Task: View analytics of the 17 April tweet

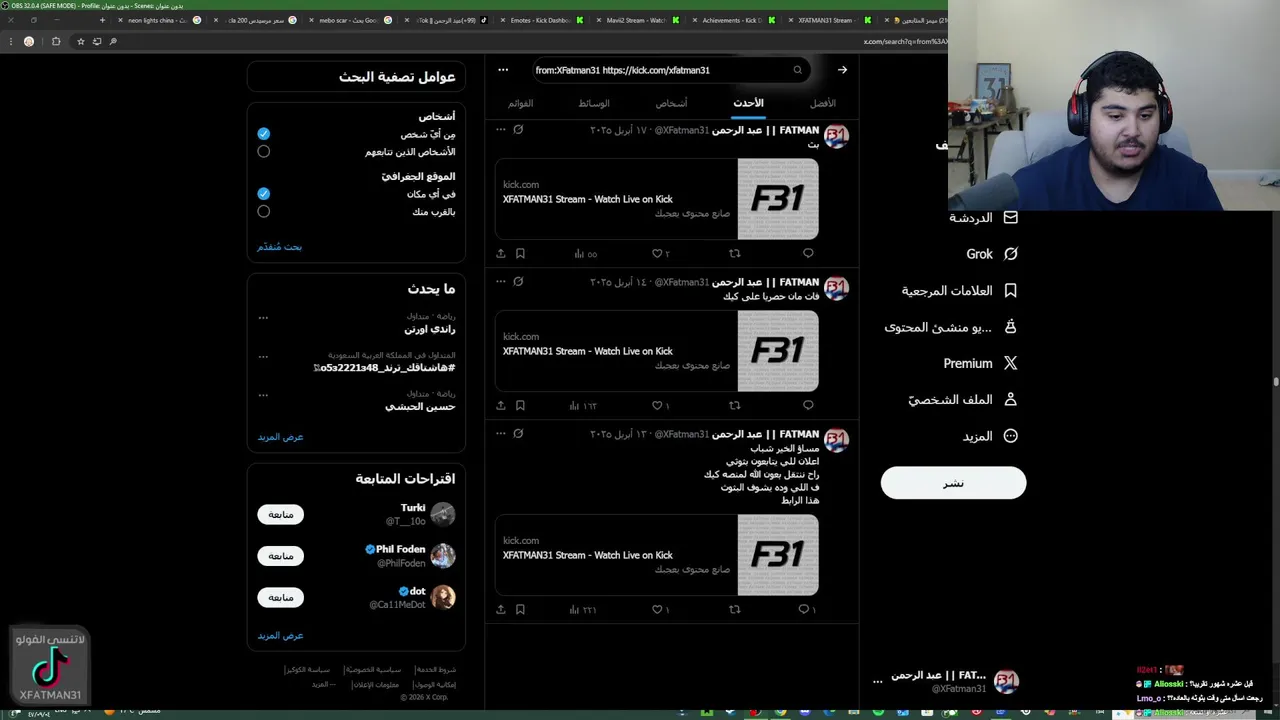Action: tap(585, 254)
